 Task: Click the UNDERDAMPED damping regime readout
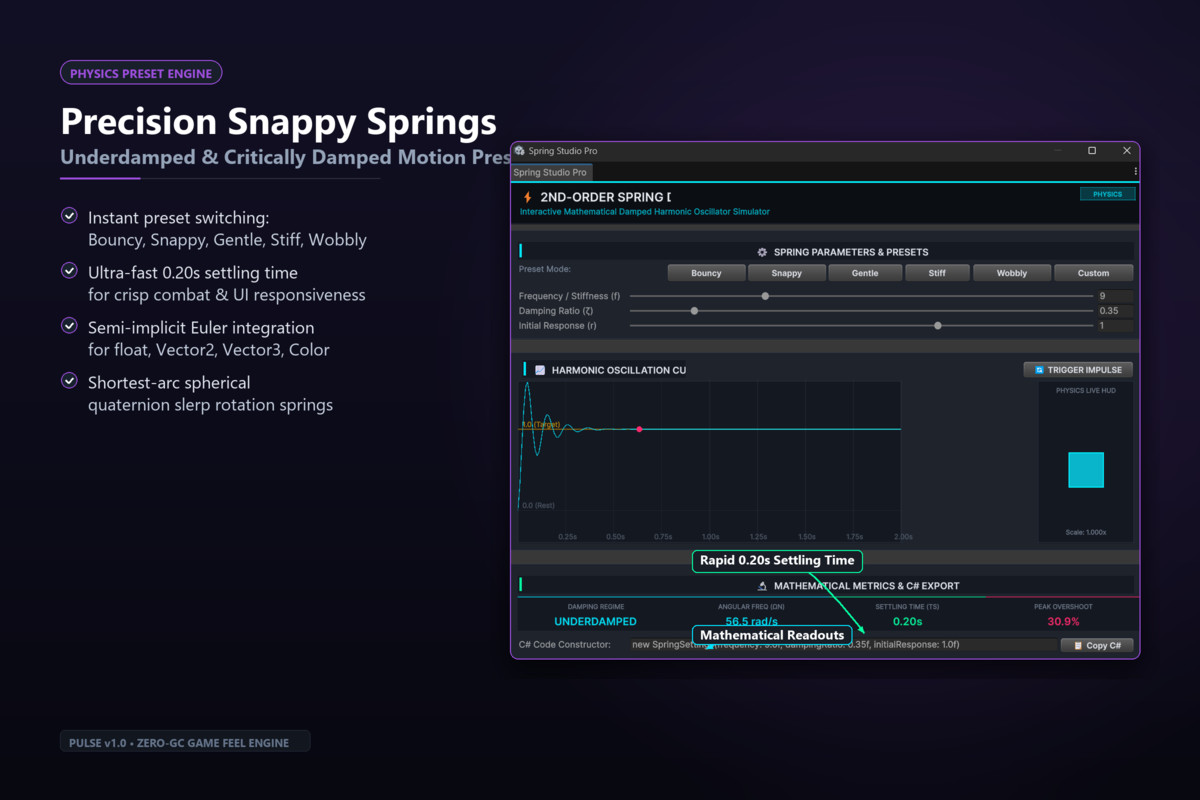(x=595, y=621)
